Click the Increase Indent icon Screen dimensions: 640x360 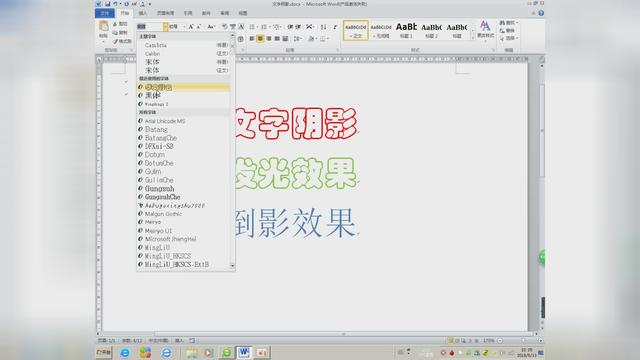[298, 27]
